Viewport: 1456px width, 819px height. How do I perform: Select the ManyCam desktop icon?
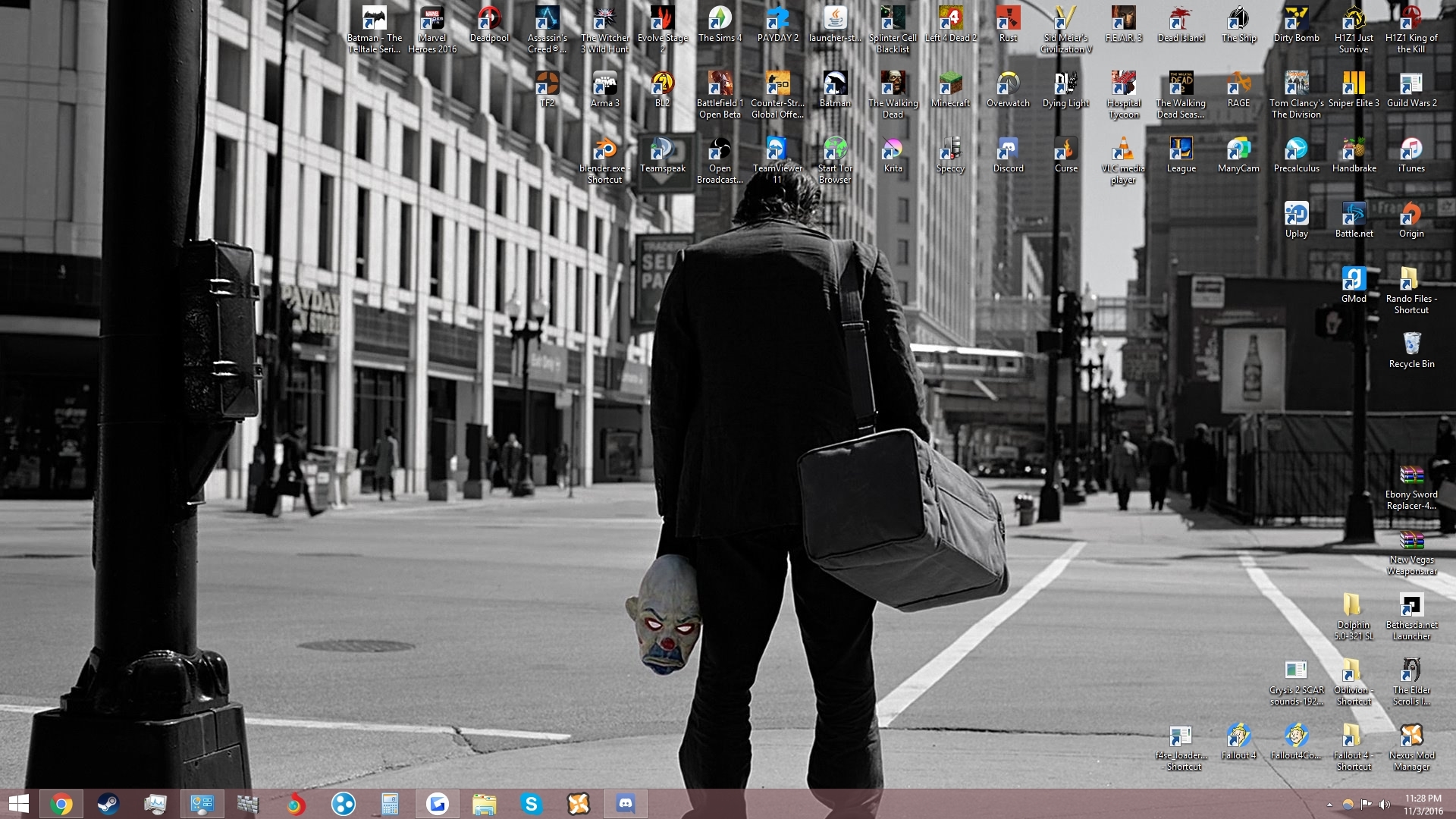coord(1238,155)
